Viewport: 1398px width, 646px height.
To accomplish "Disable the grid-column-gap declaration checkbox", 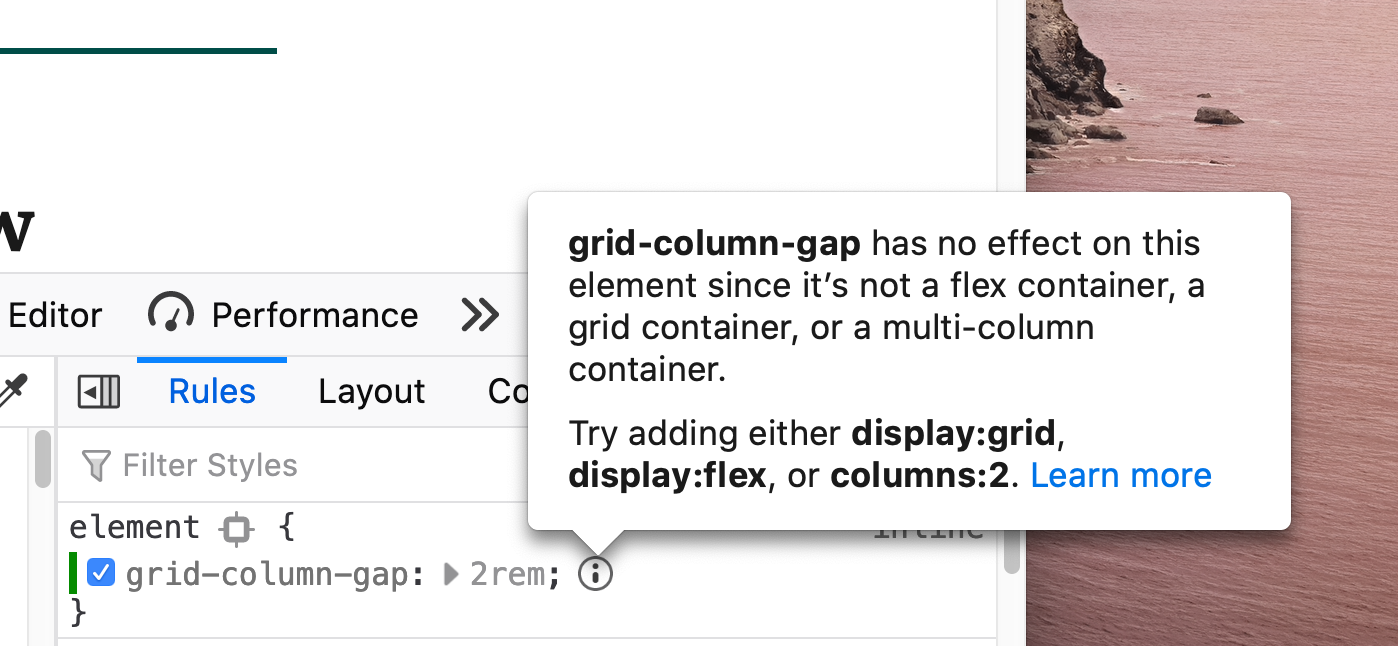I will pyautogui.click(x=100, y=573).
